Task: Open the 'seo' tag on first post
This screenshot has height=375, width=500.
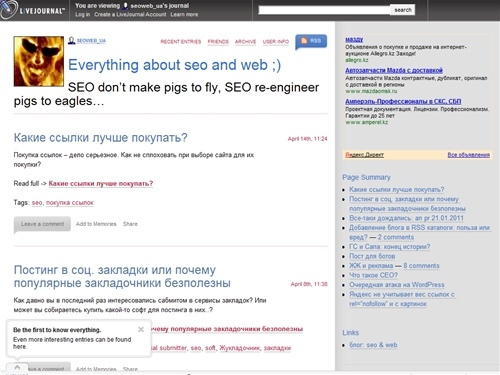Action: (37, 202)
